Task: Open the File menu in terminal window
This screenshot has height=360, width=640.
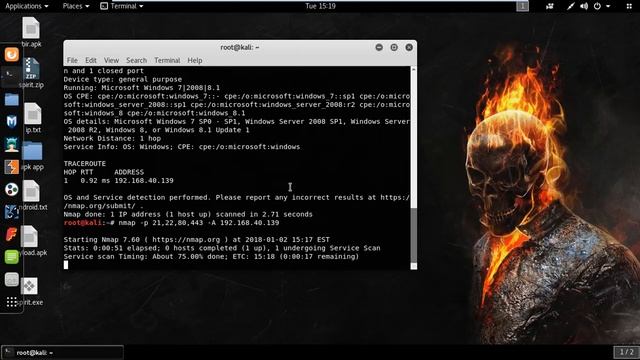Action: pyautogui.click(x=72, y=60)
